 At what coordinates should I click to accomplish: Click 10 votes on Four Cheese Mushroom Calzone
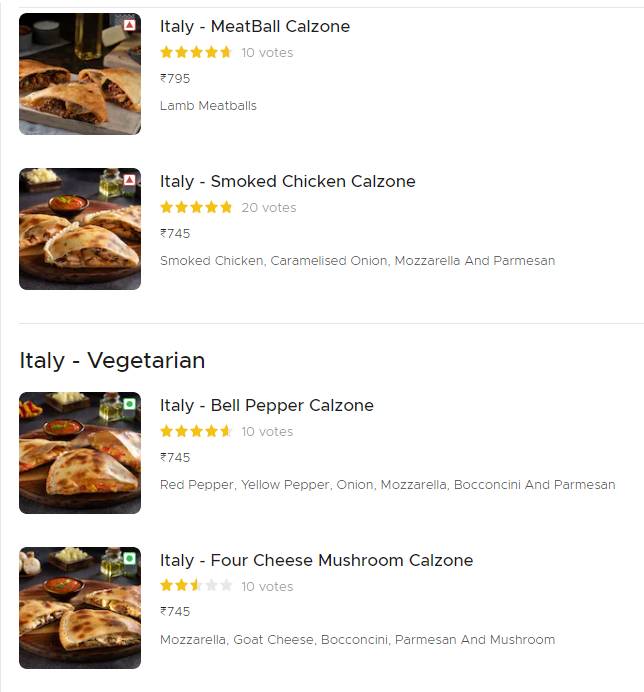pos(267,586)
